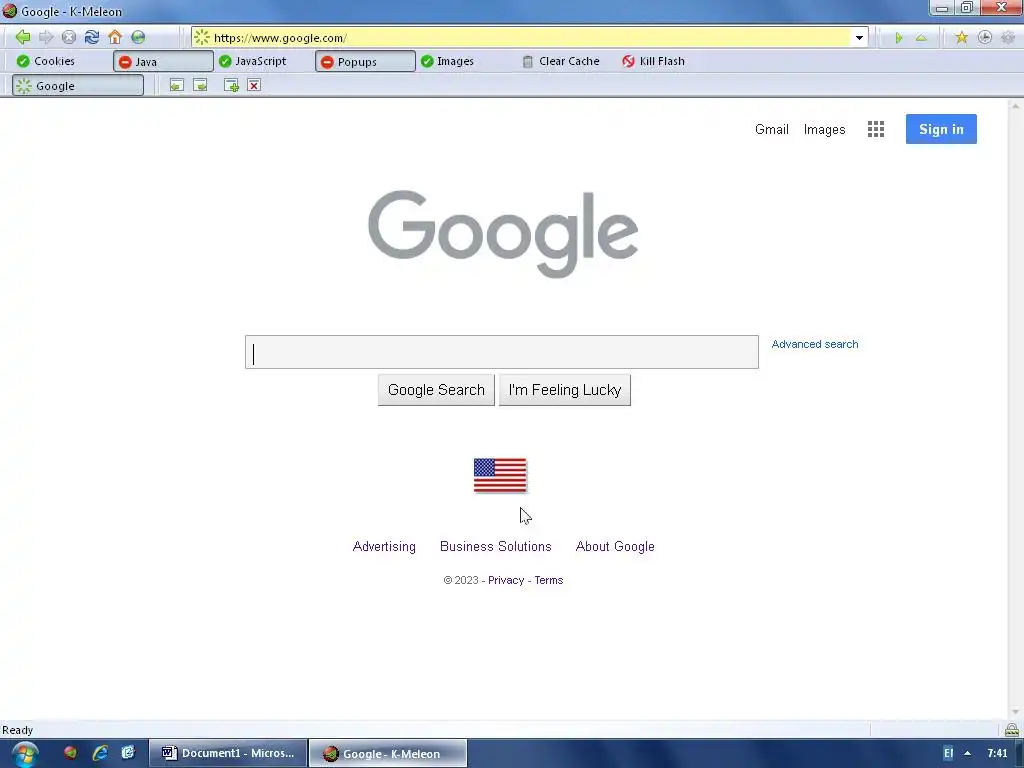Stop page loading with the stop icon
The width and height of the screenshot is (1024, 768).
click(x=69, y=37)
